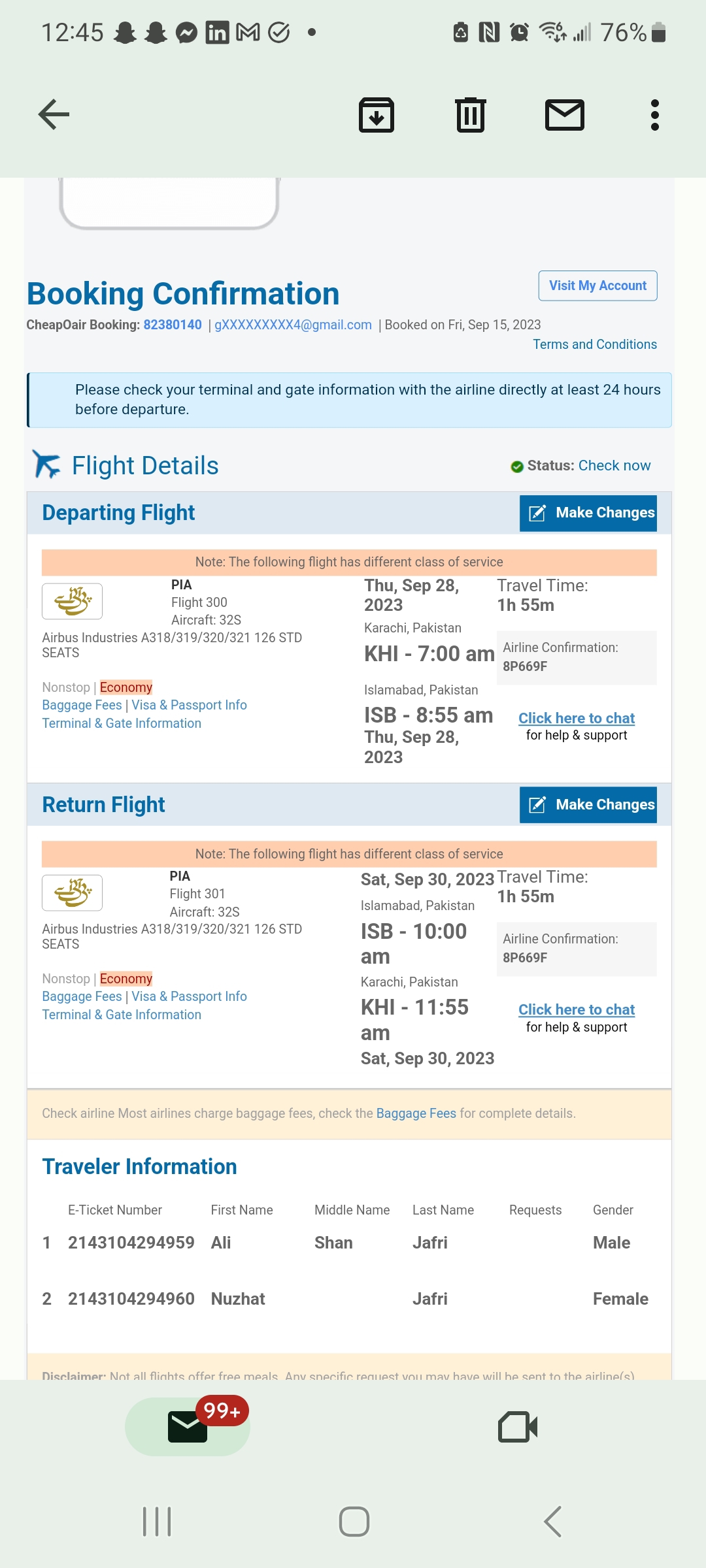Make Changes to the Return Flight
Image resolution: width=706 pixels, height=1568 pixels.
point(588,804)
